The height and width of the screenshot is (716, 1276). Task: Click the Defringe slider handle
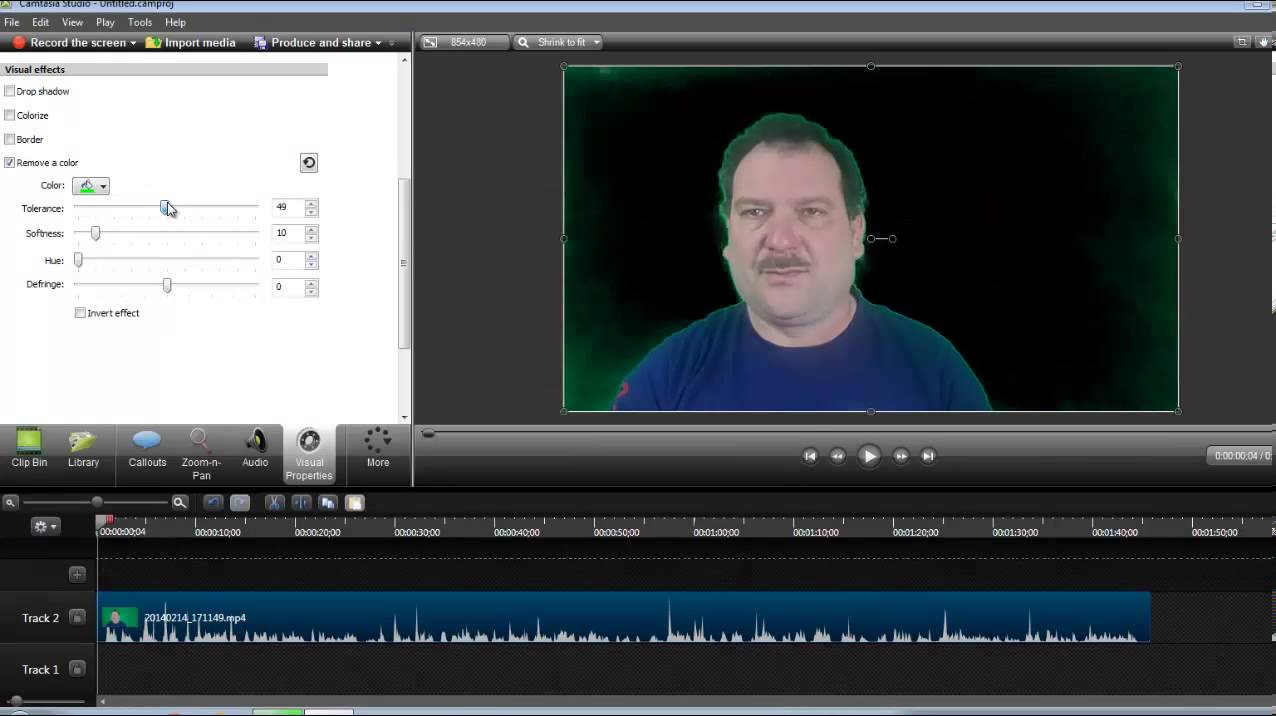coord(167,285)
